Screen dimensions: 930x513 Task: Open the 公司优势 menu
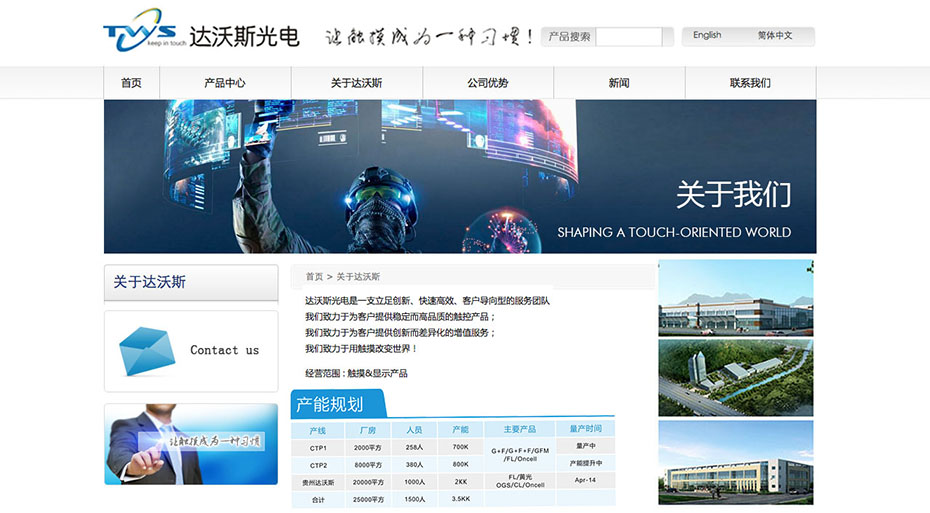click(488, 83)
